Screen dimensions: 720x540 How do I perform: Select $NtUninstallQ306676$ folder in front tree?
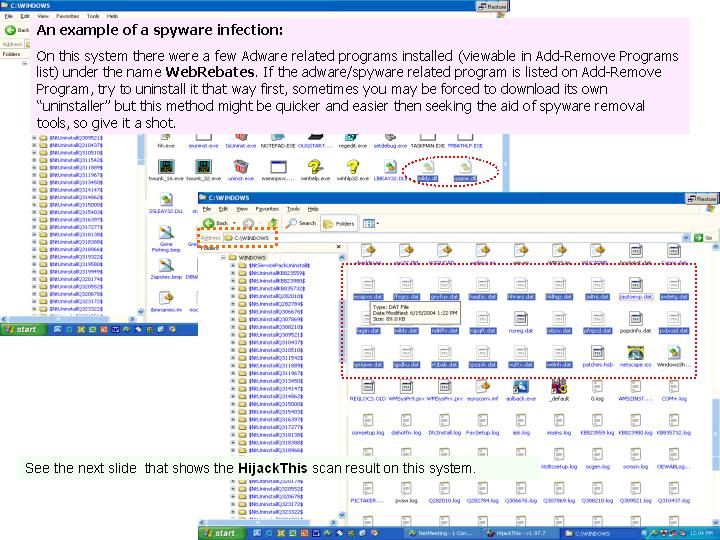271,311
